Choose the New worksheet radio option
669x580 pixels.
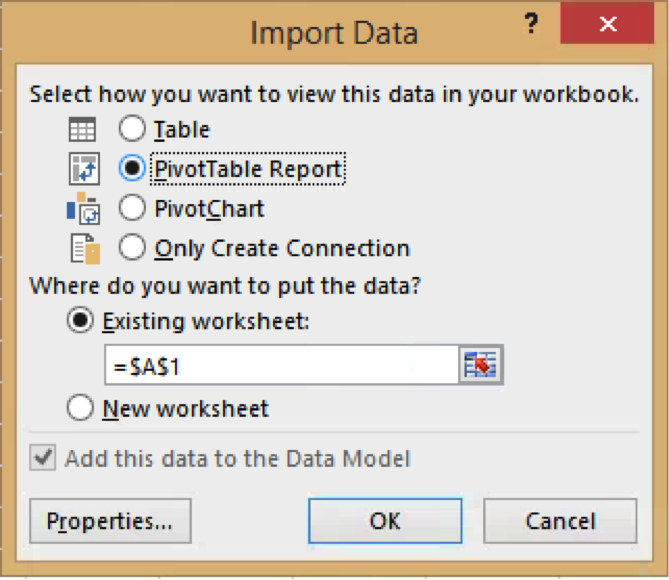[x=79, y=408]
